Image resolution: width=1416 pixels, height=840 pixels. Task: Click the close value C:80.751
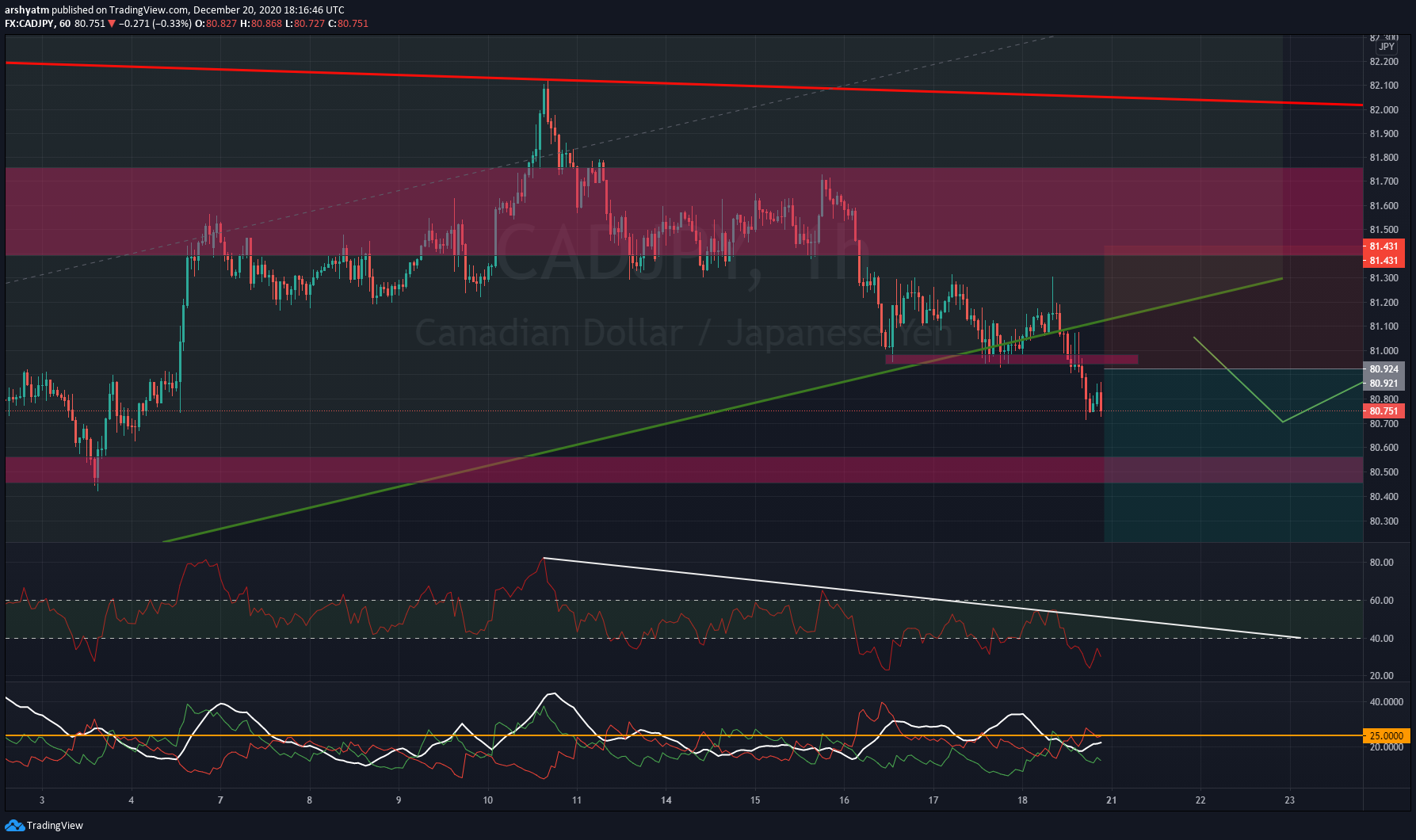pos(349,24)
